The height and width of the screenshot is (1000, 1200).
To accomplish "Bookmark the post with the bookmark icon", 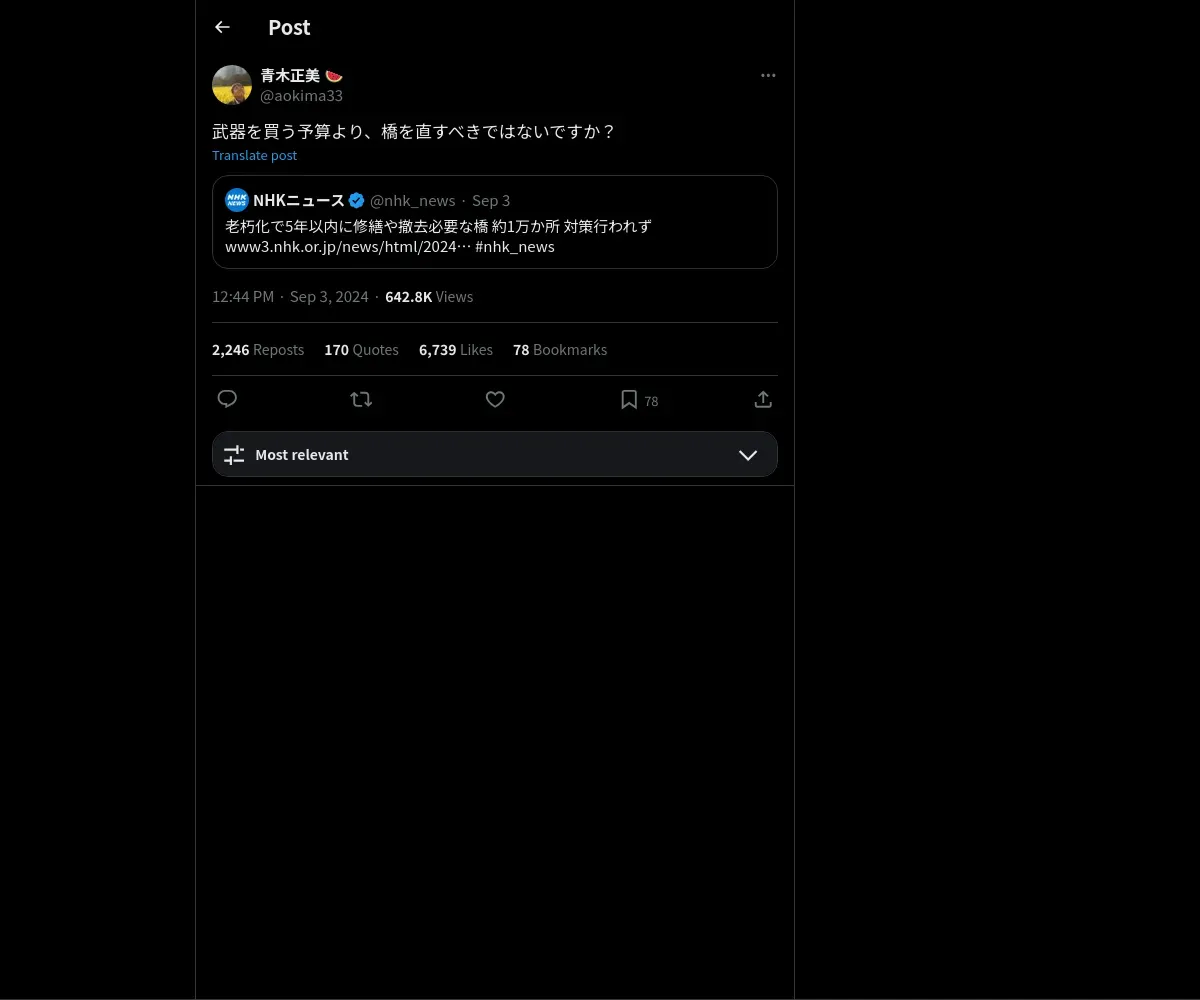I will [629, 399].
